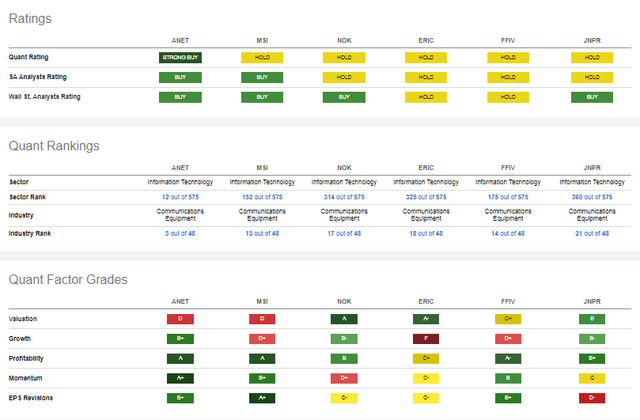Click JNPR column header in Quant Rankings table
Viewport: 640px width, 420px height.
point(592,168)
